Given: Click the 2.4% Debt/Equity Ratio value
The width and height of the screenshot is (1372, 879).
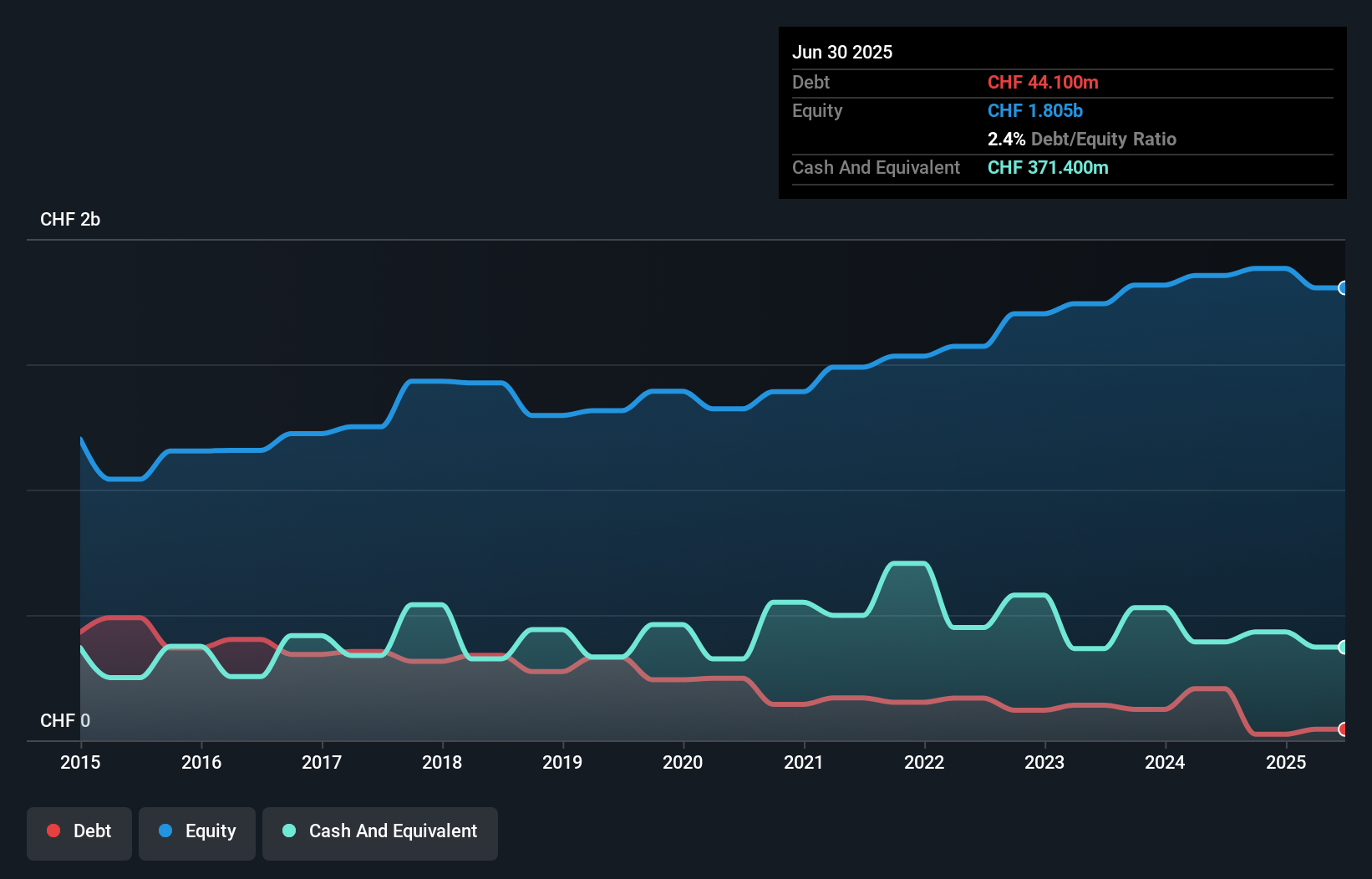Looking at the screenshot, I should point(1006,139).
